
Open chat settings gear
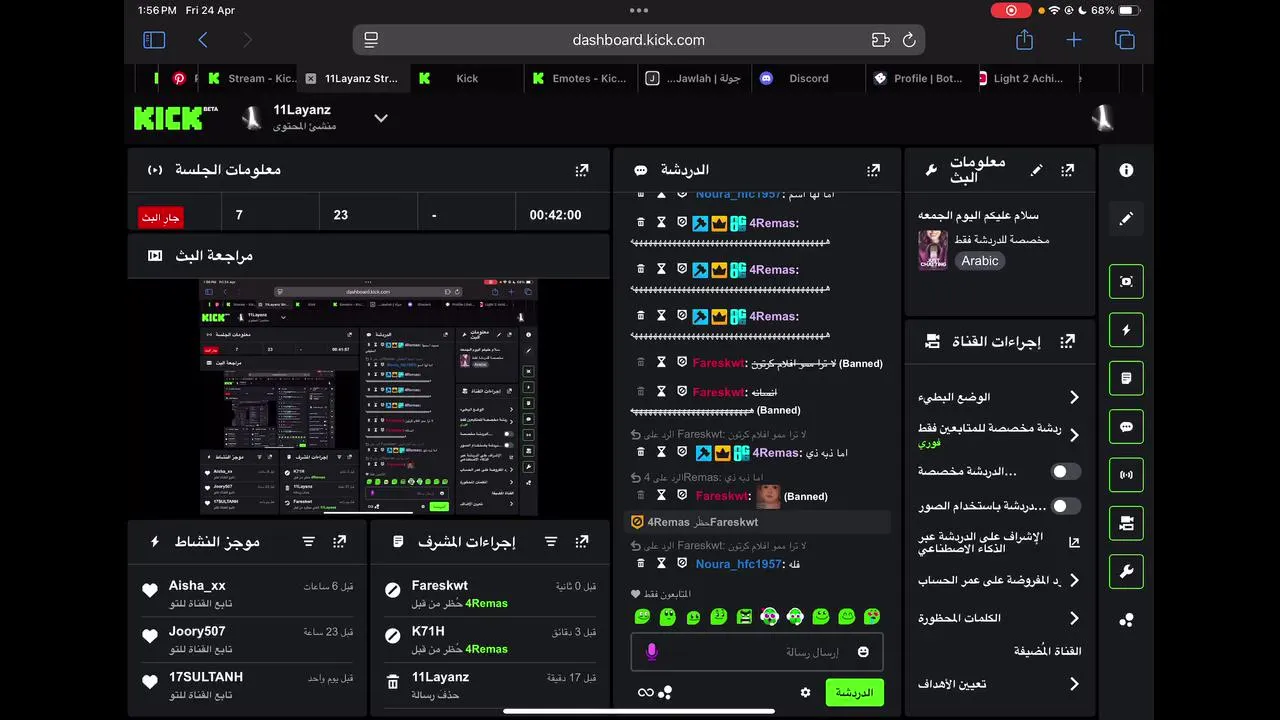[x=805, y=692]
